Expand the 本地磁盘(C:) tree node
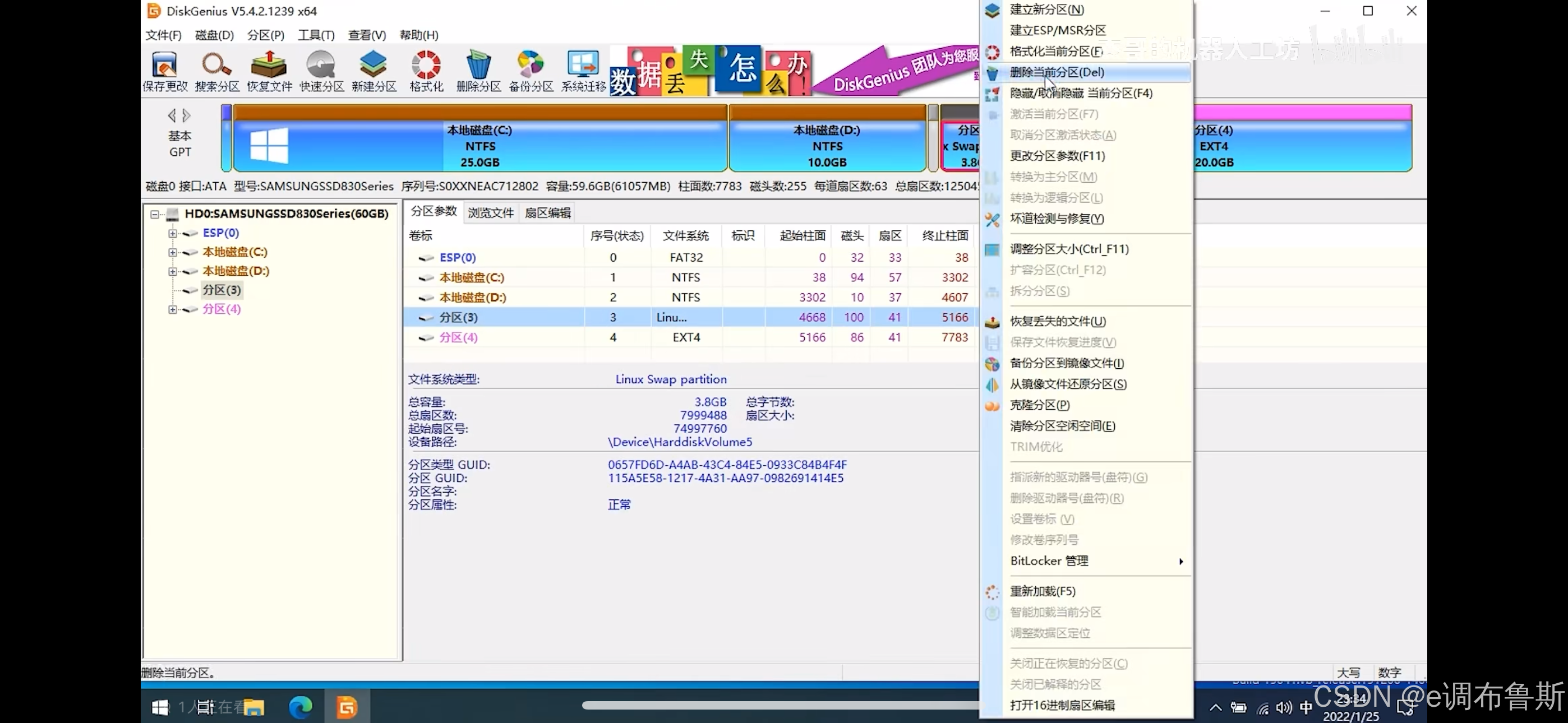The height and width of the screenshot is (723, 1568). [x=173, y=252]
